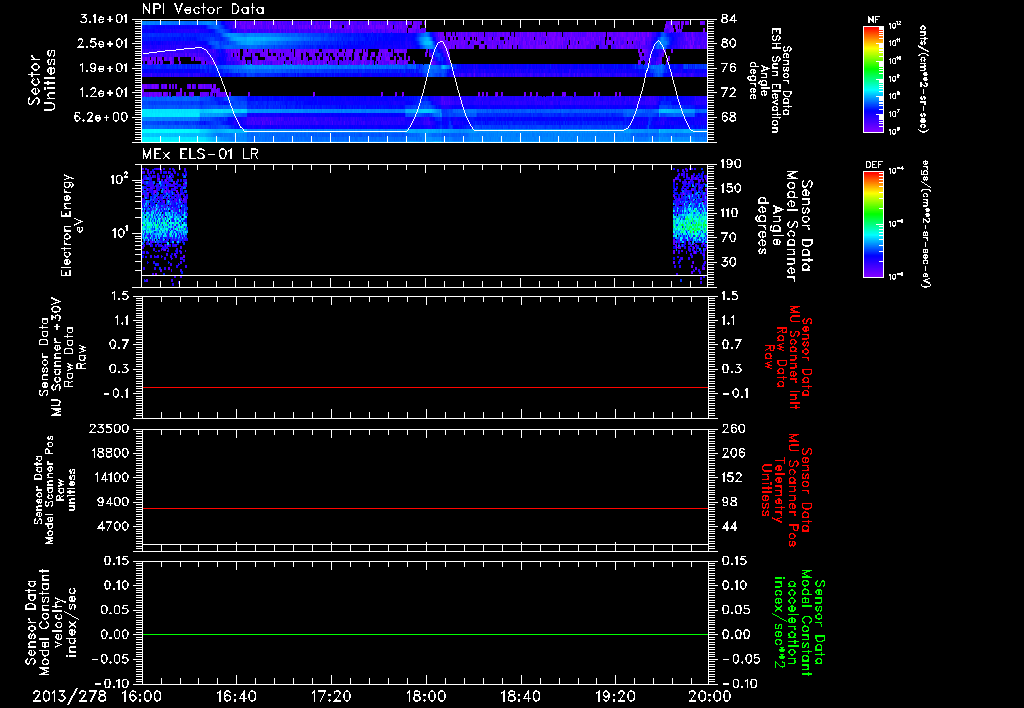Click the "DEF" label above color bar
The width and height of the screenshot is (1024, 708).
874,165
